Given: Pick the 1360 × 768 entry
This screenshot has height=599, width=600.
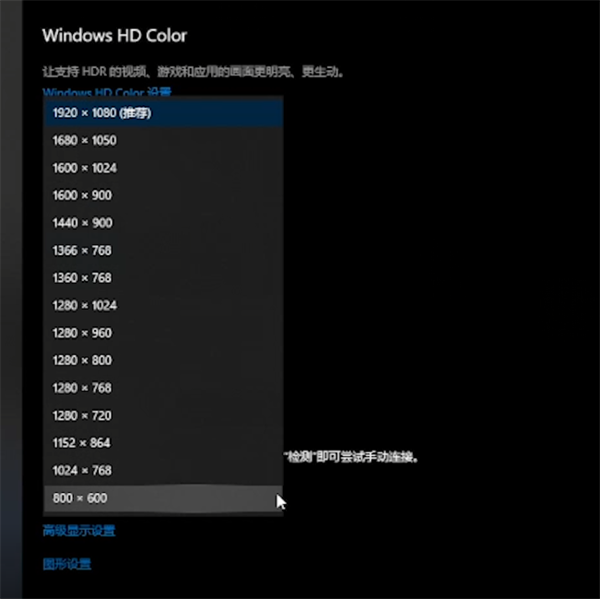Looking at the screenshot, I should pyautogui.click(x=163, y=278).
